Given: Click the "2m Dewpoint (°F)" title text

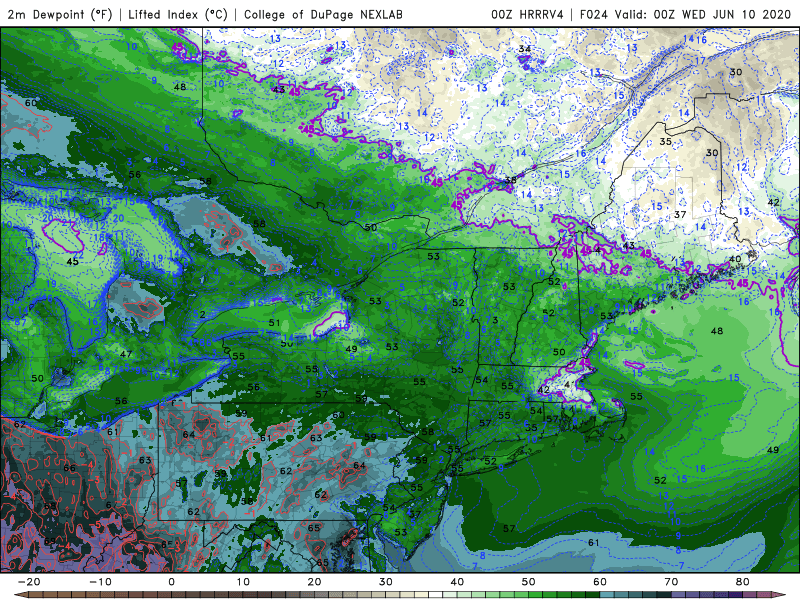Looking at the screenshot, I should 59,14.
